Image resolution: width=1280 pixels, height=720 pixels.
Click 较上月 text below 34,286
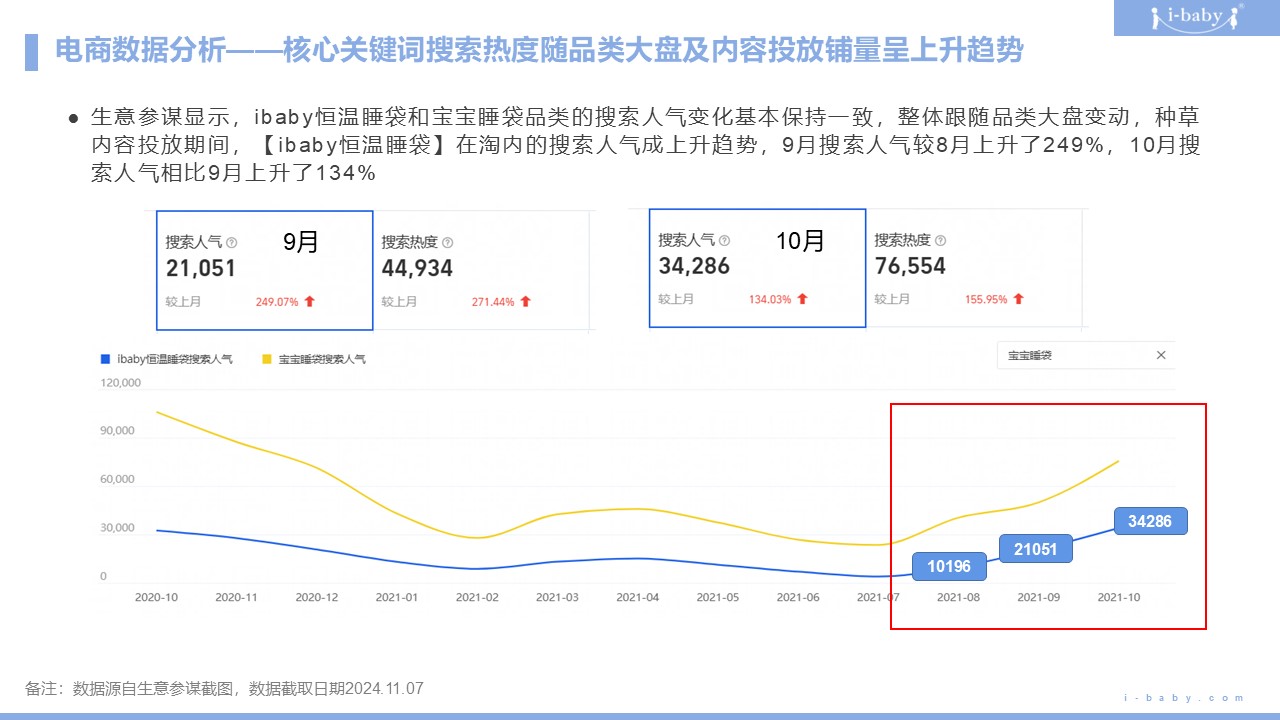(676, 299)
